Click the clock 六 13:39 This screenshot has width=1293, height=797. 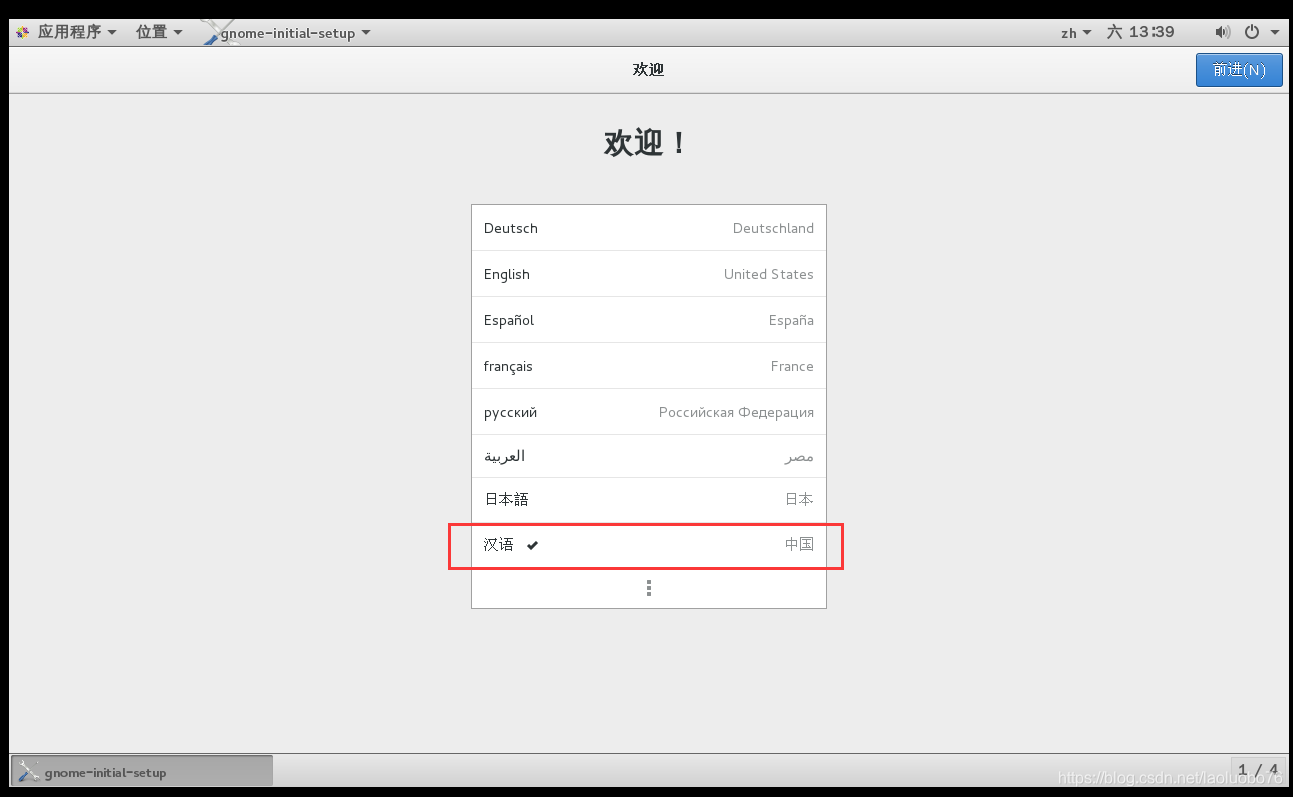pyautogui.click(x=1140, y=32)
